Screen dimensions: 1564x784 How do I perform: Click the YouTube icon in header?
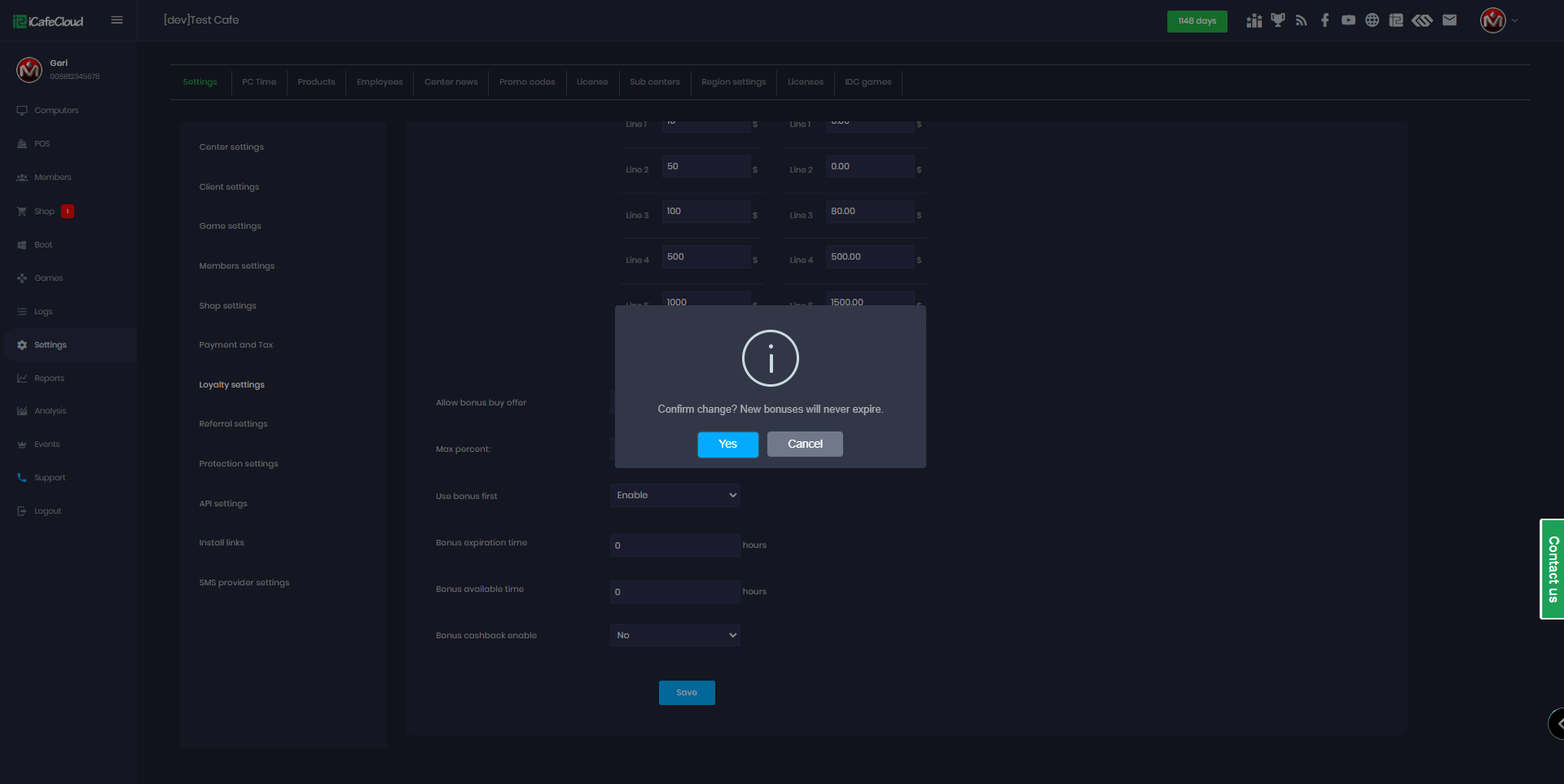pyautogui.click(x=1348, y=20)
